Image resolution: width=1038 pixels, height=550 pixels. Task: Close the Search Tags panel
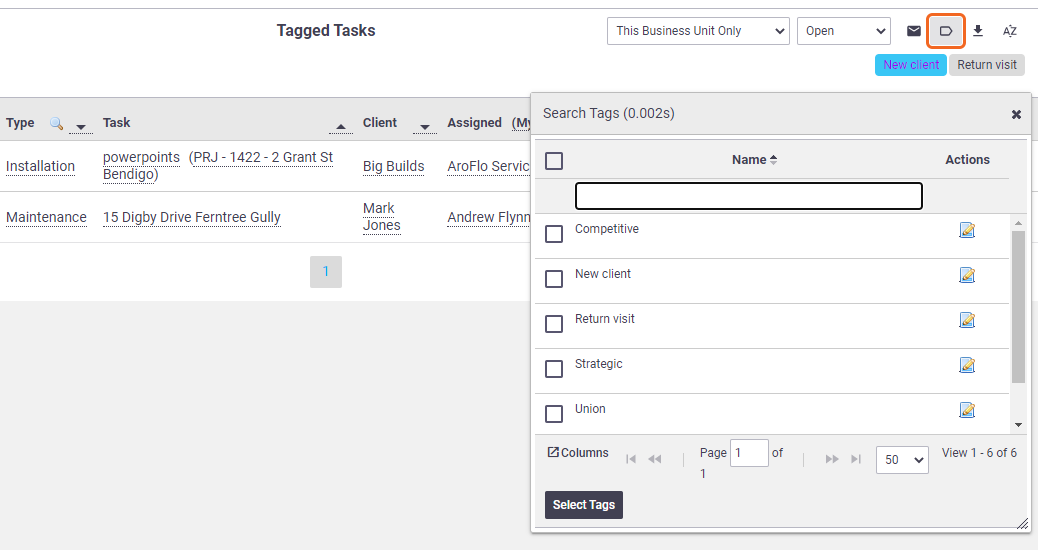(1016, 115)
